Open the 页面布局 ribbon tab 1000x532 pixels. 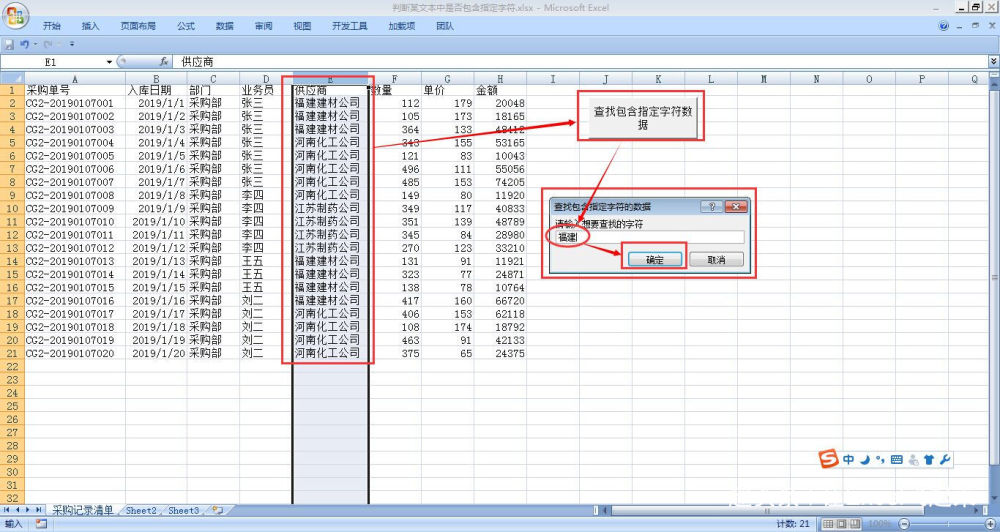tap(138, 26)
